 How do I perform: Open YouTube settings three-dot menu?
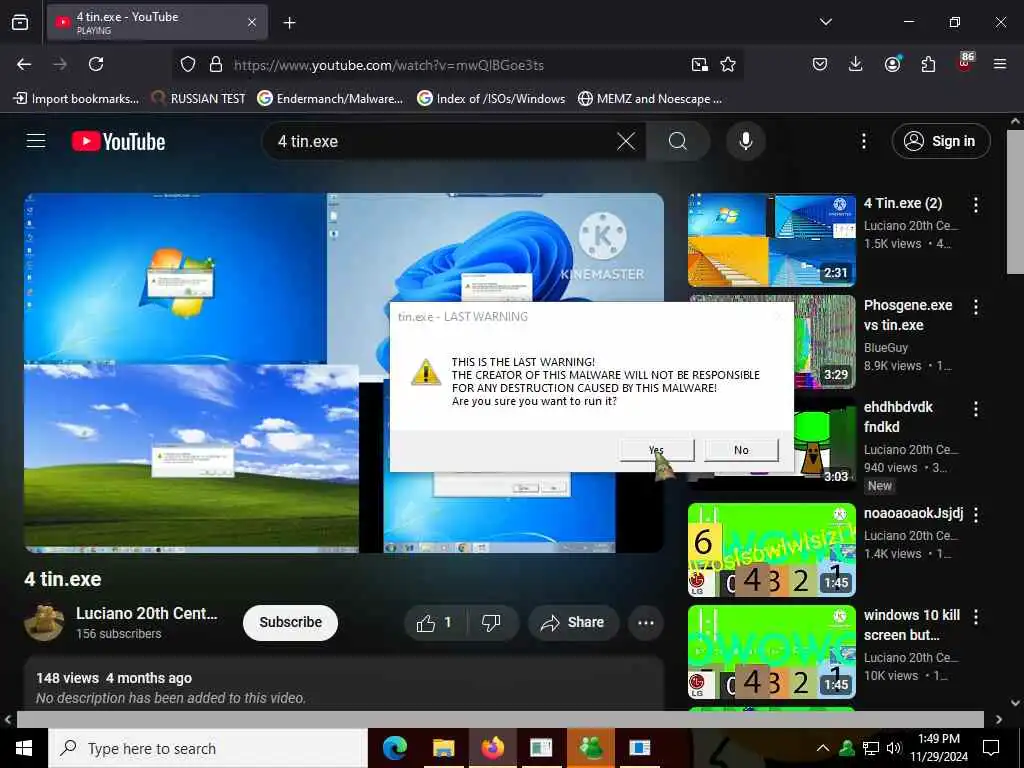point(863,141)
